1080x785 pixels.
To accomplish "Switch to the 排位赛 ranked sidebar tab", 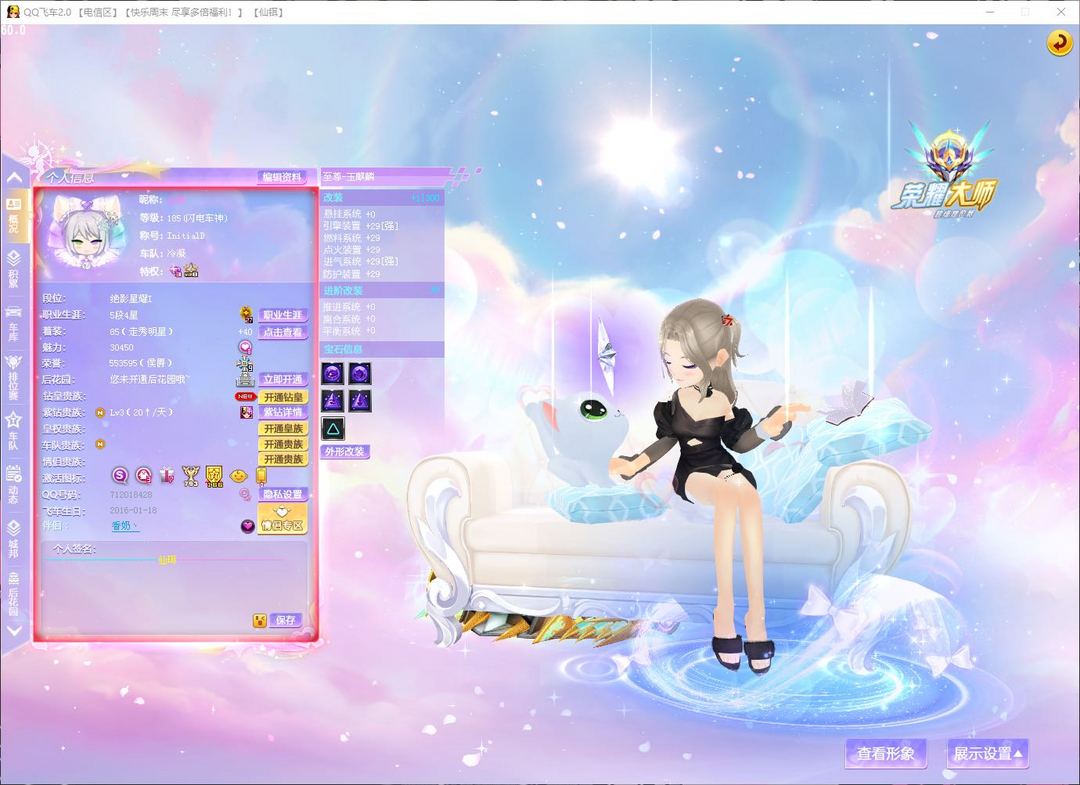I will pos(13,376).
